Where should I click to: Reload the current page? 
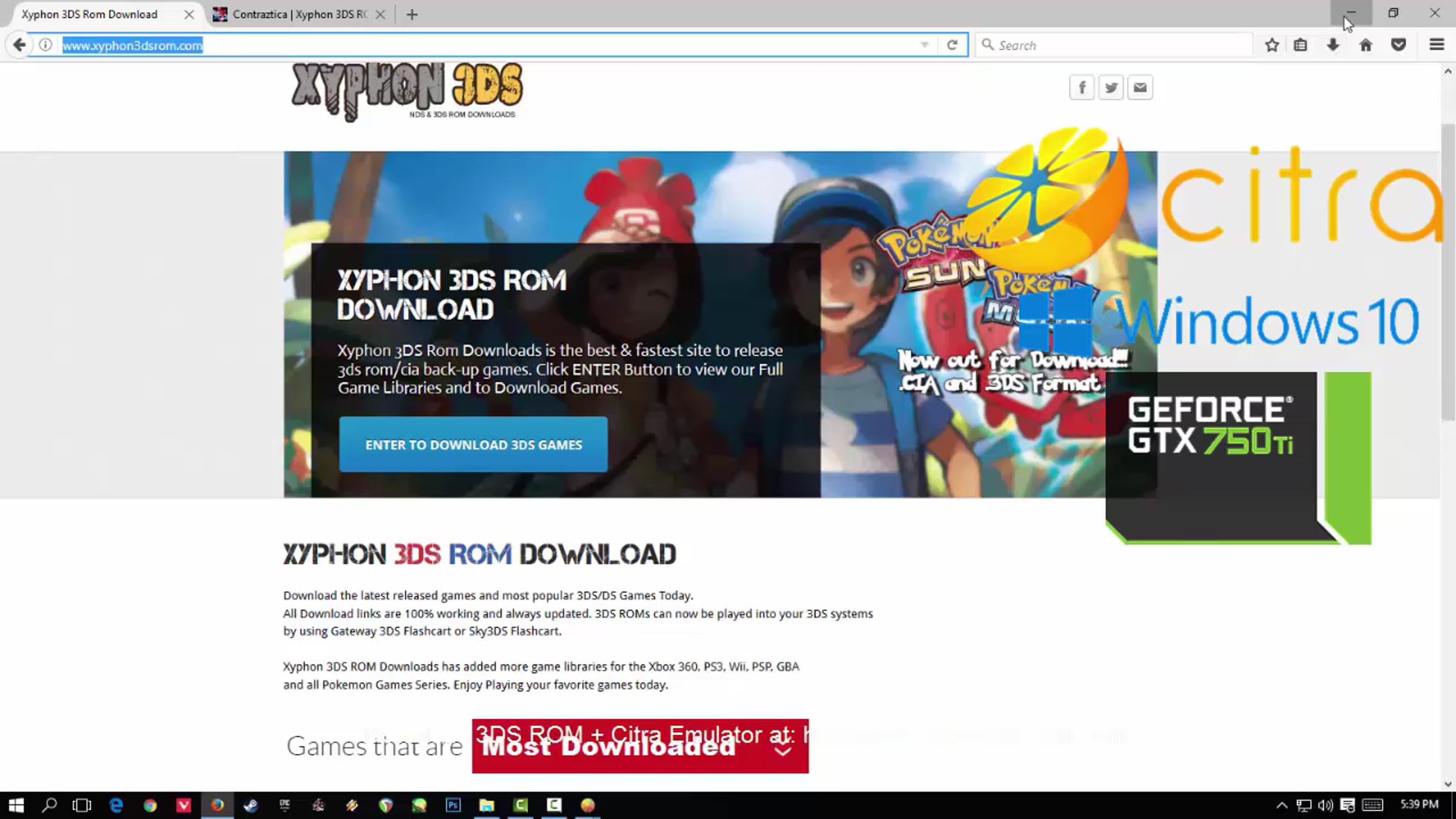pos(952,45)
